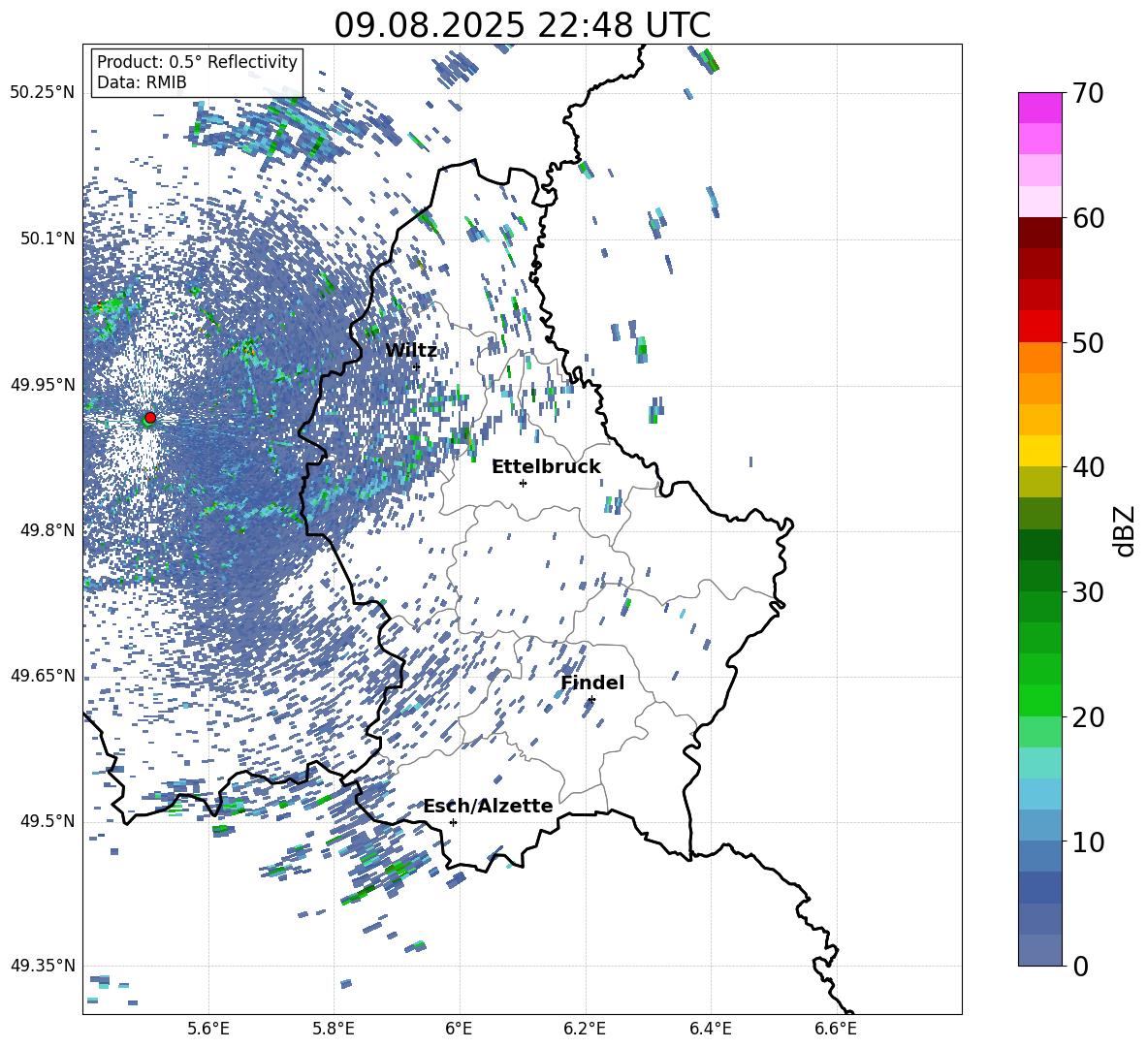Click the Esch/Alzette city label
1148x1048 pixels.
pos(488,807)
